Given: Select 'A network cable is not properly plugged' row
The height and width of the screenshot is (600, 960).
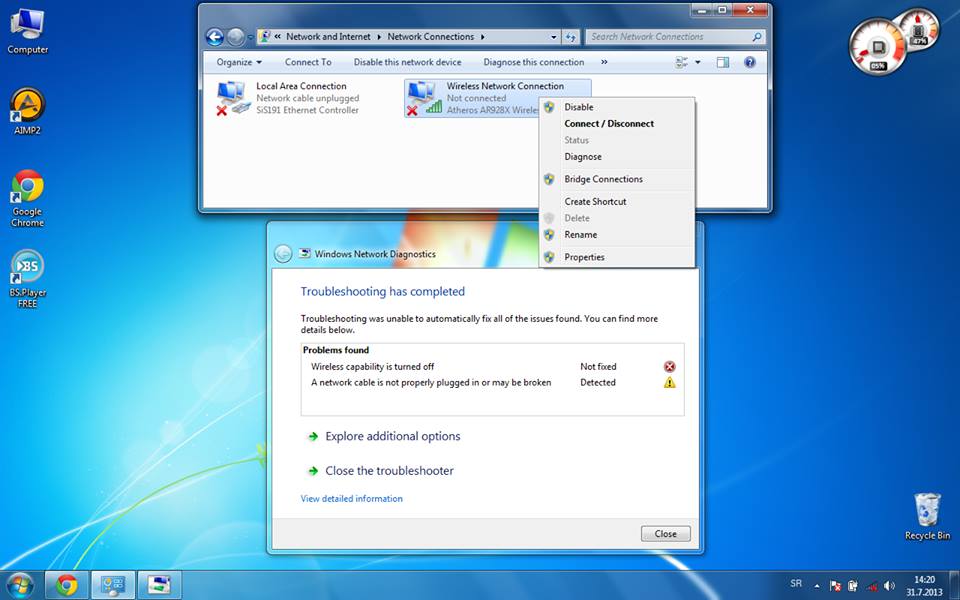Looking at the screenshot, I should [x=492, y=383].
